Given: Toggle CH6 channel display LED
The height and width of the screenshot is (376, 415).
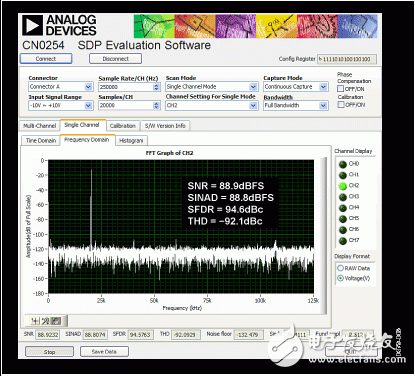Looking at the screenshot, I should pyautogui.click(x=343, y=230).
